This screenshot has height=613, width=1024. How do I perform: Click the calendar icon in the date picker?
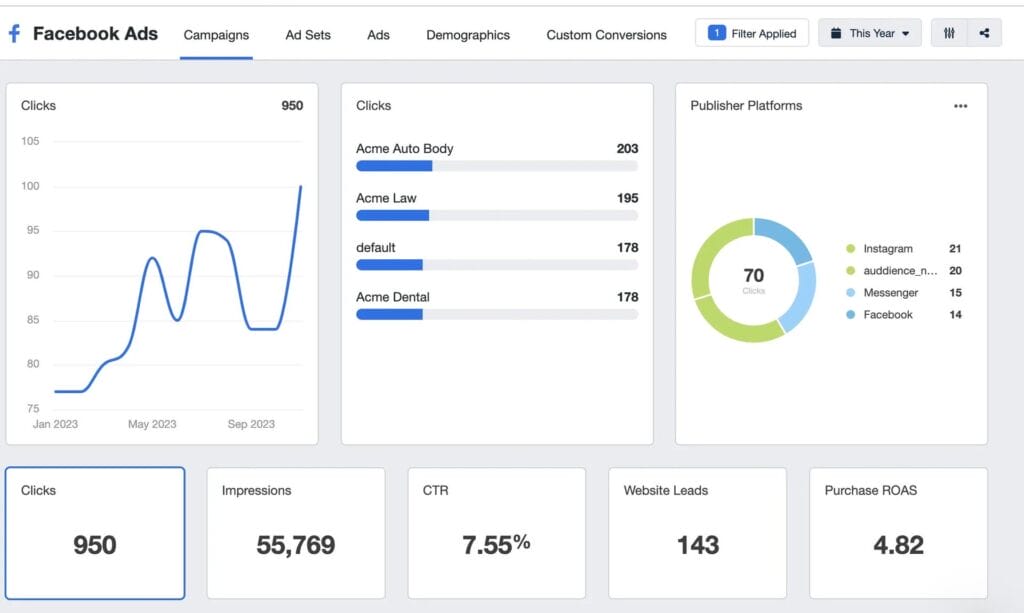pyautogui.click(x=835, y=33)
